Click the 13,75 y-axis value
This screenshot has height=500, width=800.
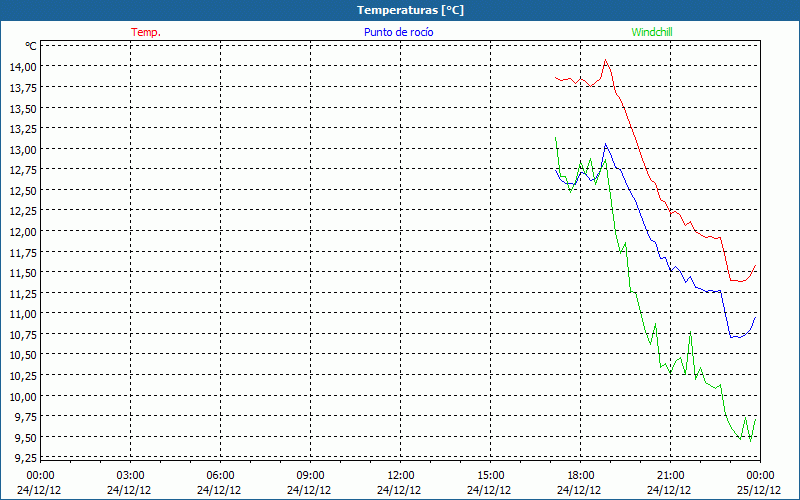(23, 87)
